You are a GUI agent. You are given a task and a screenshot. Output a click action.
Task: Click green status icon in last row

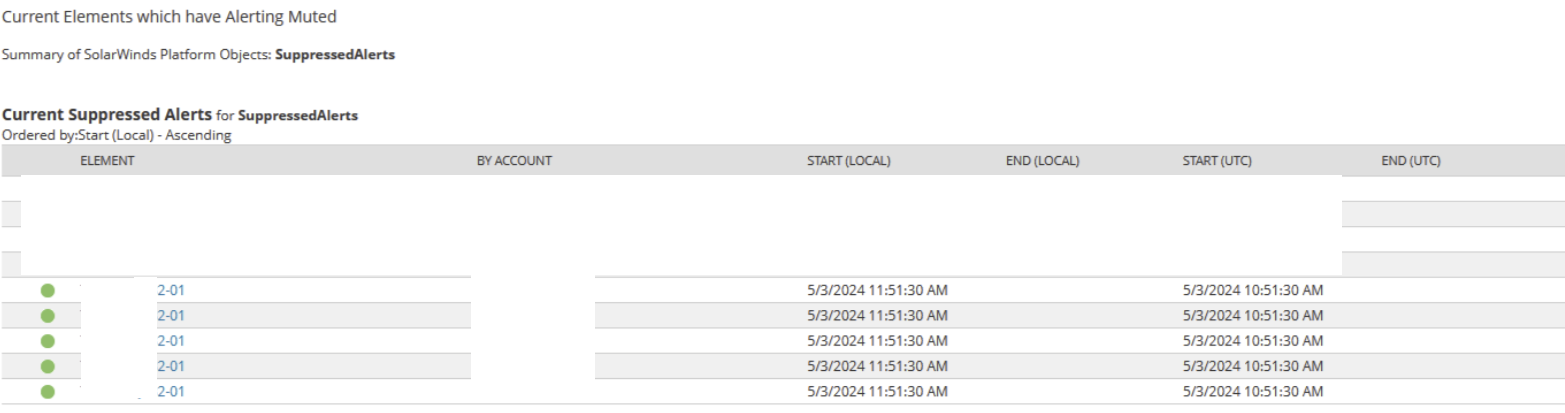tap(47, 392)
